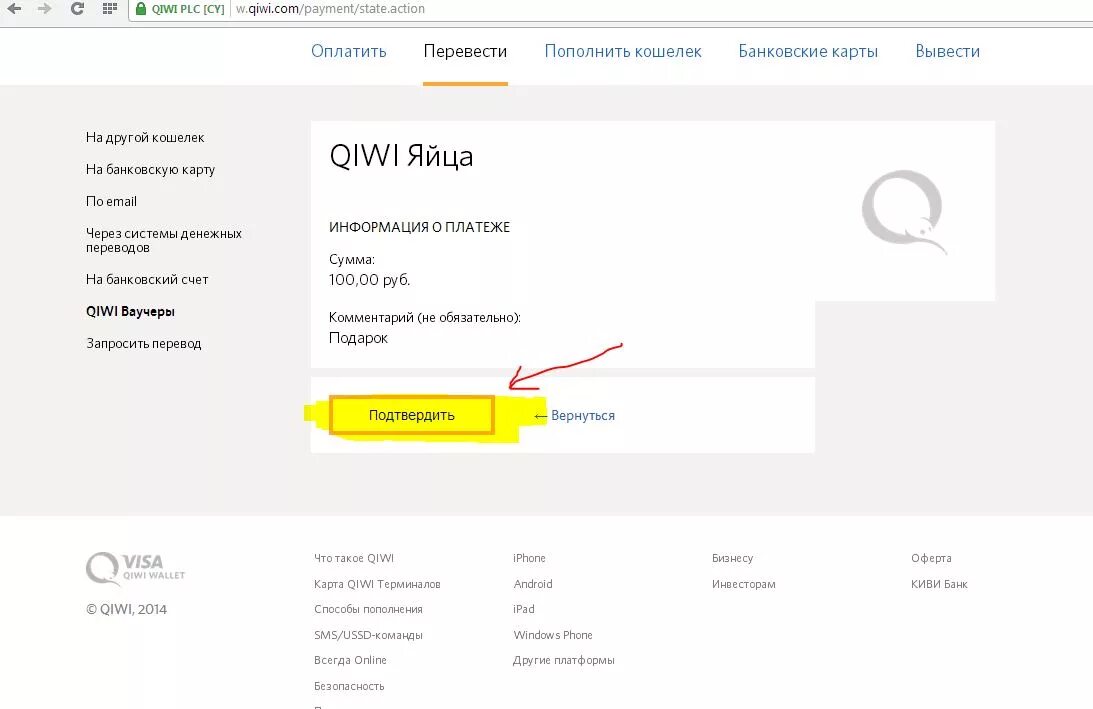The width and height of the screenshot is (1093, 709).
Task: Open the Оферта footer link
Action: pyautogui.click(x=931, y=558)
